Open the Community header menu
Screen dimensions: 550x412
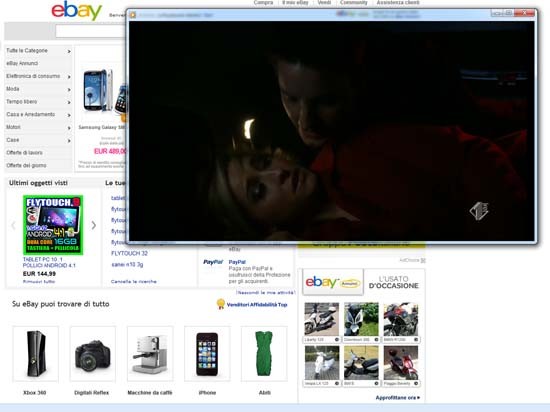point(354,2)
